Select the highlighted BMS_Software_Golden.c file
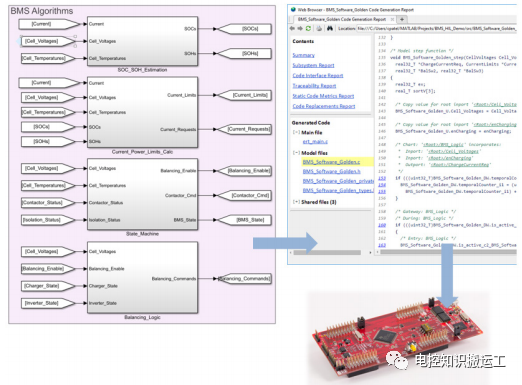Viewport: 522px width, 385px height. point(331,162)
